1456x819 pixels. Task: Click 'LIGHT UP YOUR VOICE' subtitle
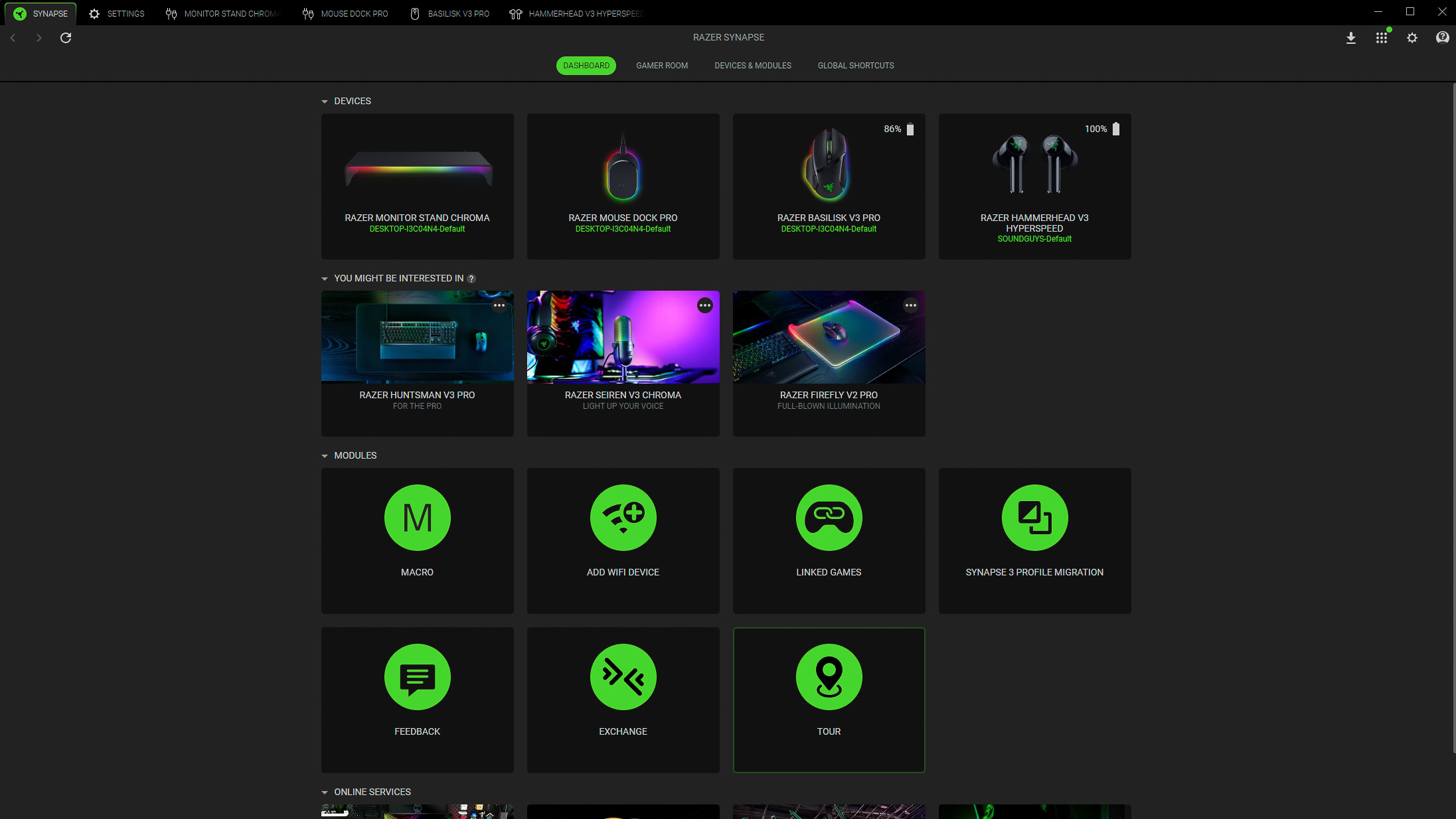point(623,406)
